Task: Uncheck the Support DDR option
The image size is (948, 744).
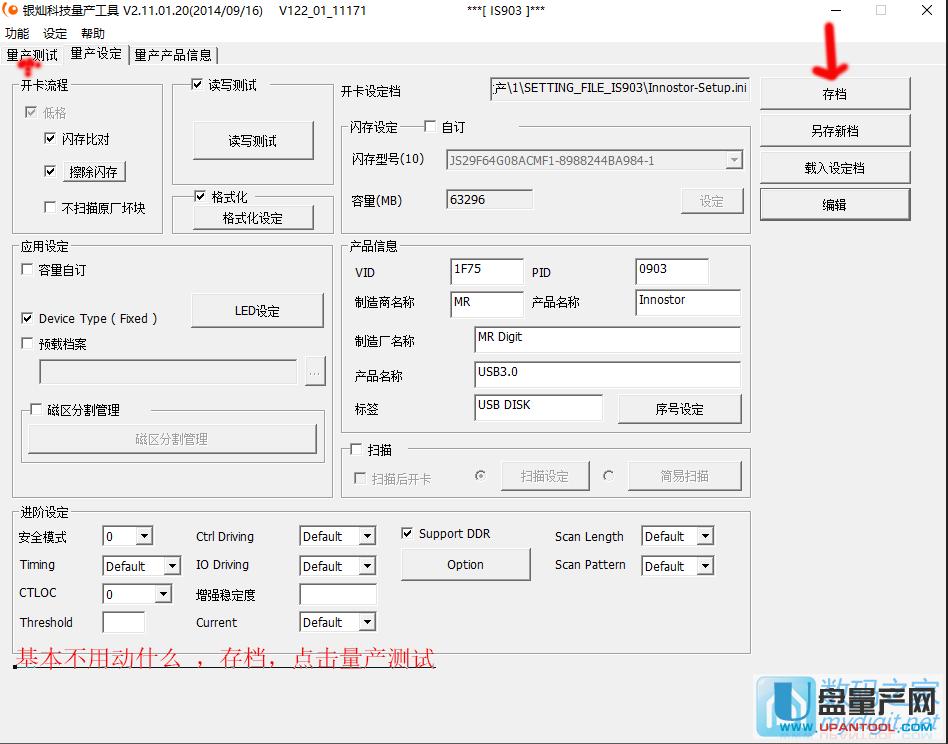Action: click(407, 533)
